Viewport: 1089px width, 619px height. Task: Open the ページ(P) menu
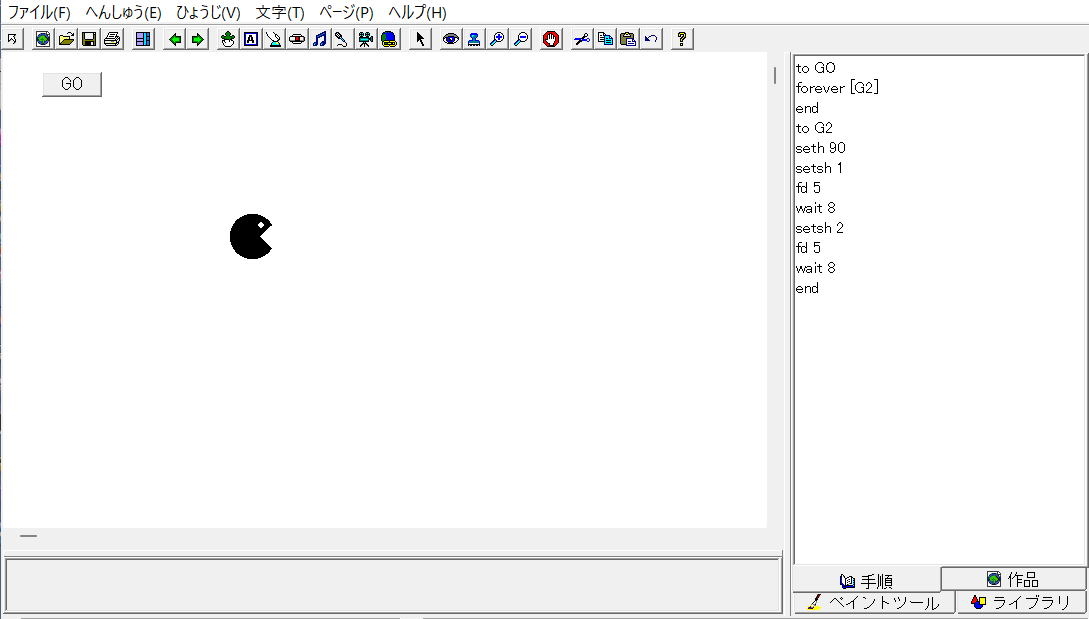(346, 13)
